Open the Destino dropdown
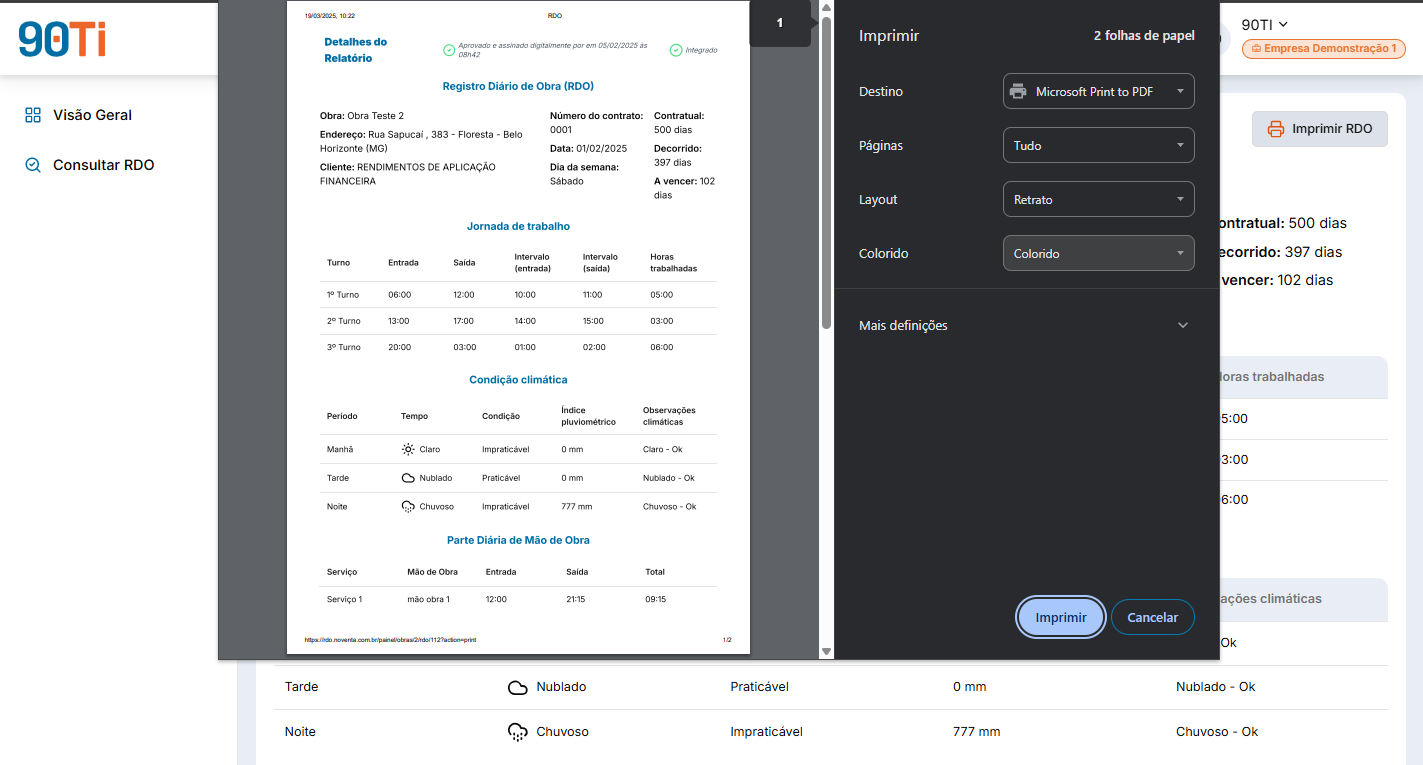 click(x=1098, y=91)
